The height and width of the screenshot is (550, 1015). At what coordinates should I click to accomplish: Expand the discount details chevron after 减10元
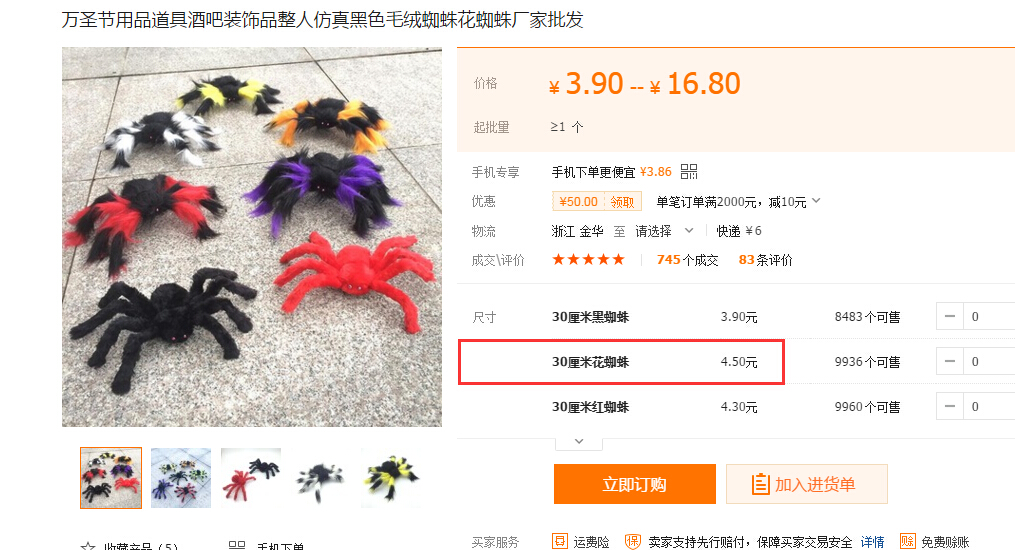click(x=816, y=201)
